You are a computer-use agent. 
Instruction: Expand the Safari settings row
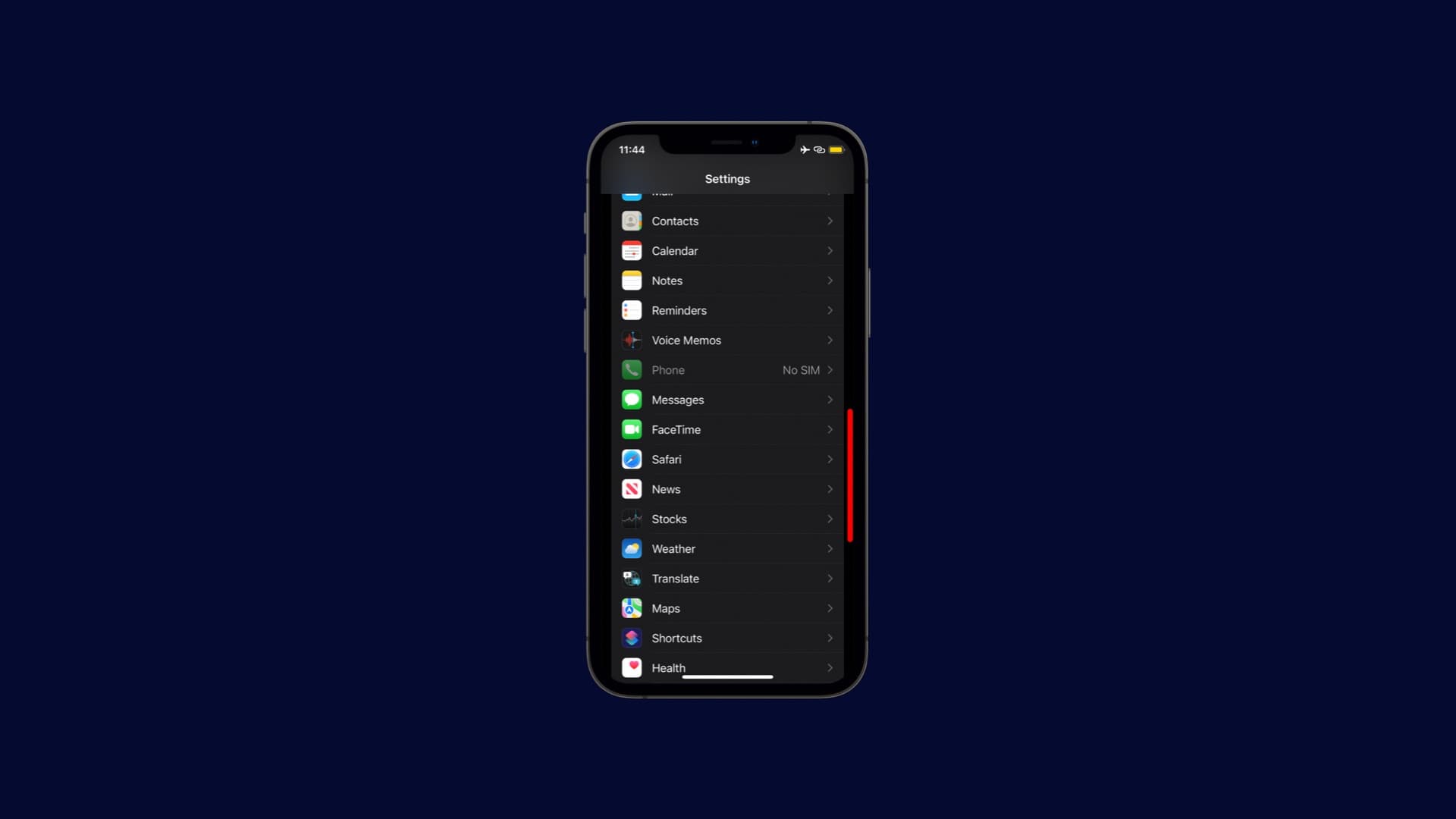coord(727,459)
